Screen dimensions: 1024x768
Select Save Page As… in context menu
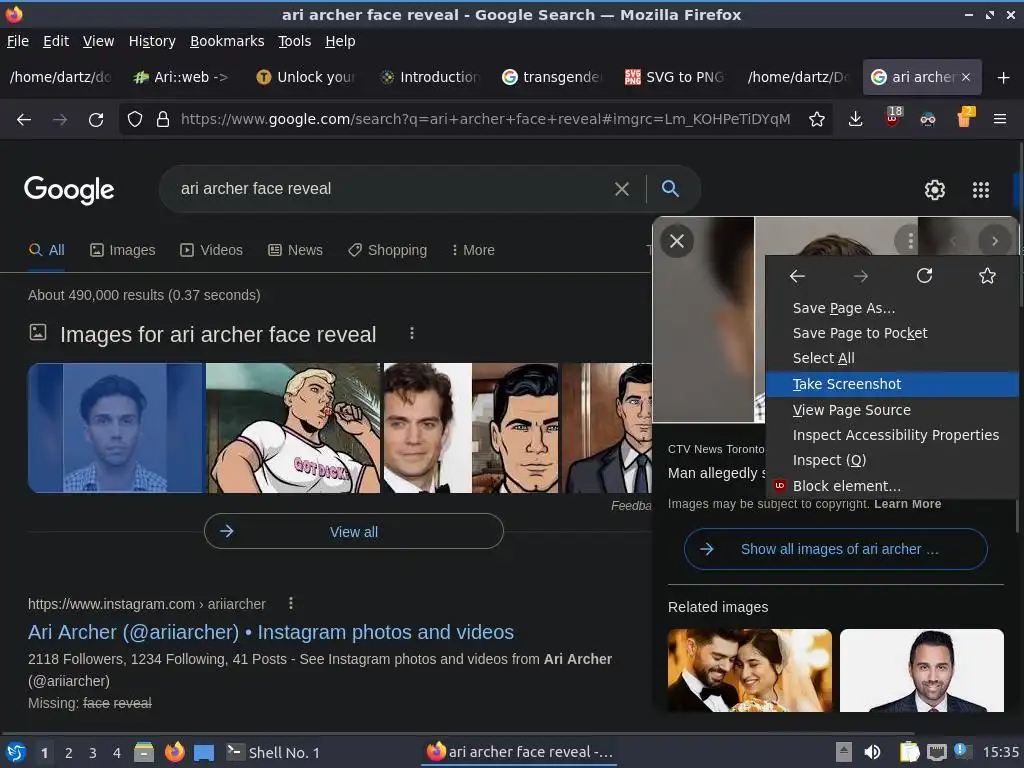(891, 308)
